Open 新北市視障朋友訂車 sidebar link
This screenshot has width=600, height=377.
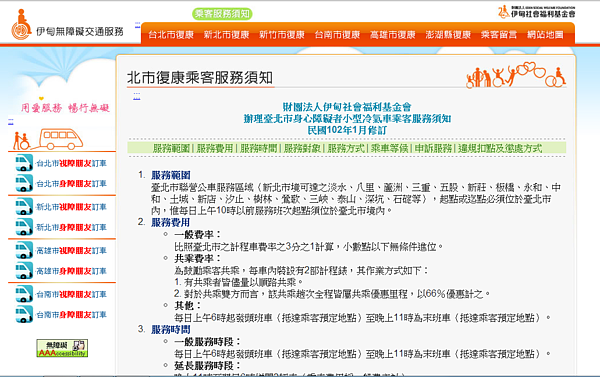(x=71, y=207)
